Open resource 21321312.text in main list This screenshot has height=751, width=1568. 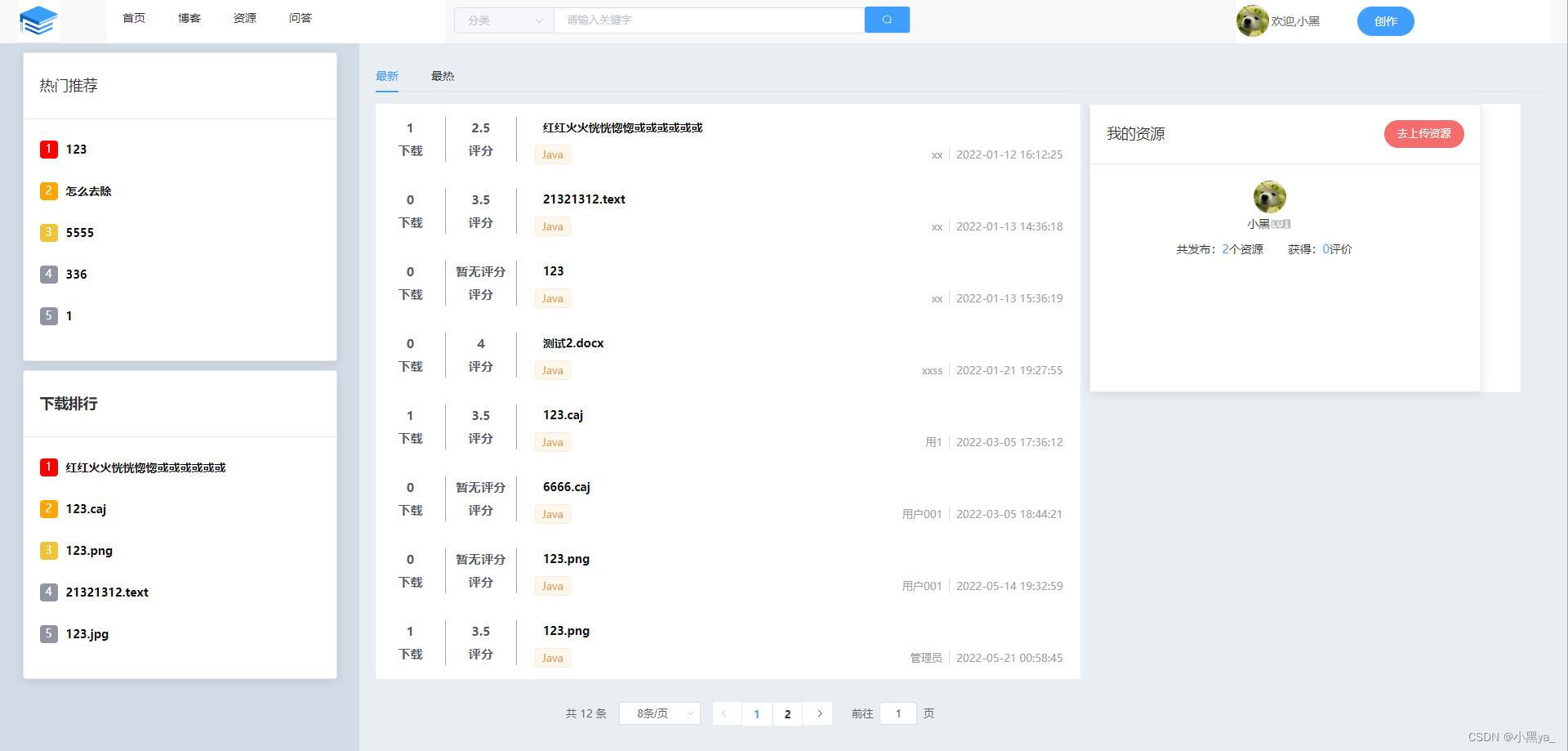(584, 199)
